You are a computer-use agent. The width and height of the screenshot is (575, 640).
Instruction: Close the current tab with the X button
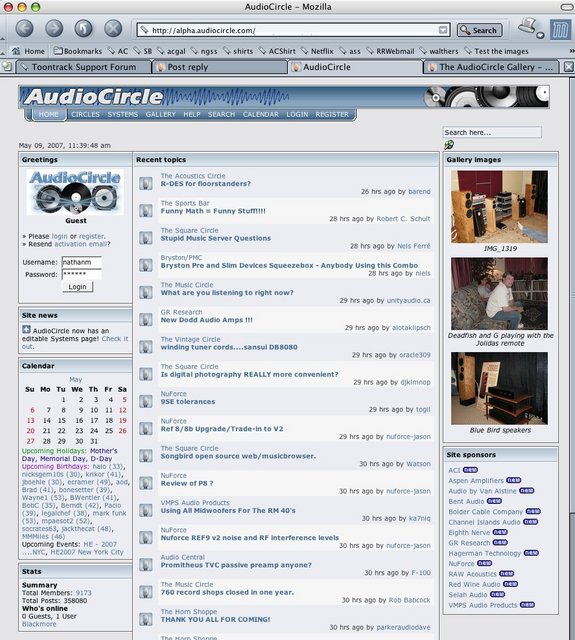(x=568, y=67)
